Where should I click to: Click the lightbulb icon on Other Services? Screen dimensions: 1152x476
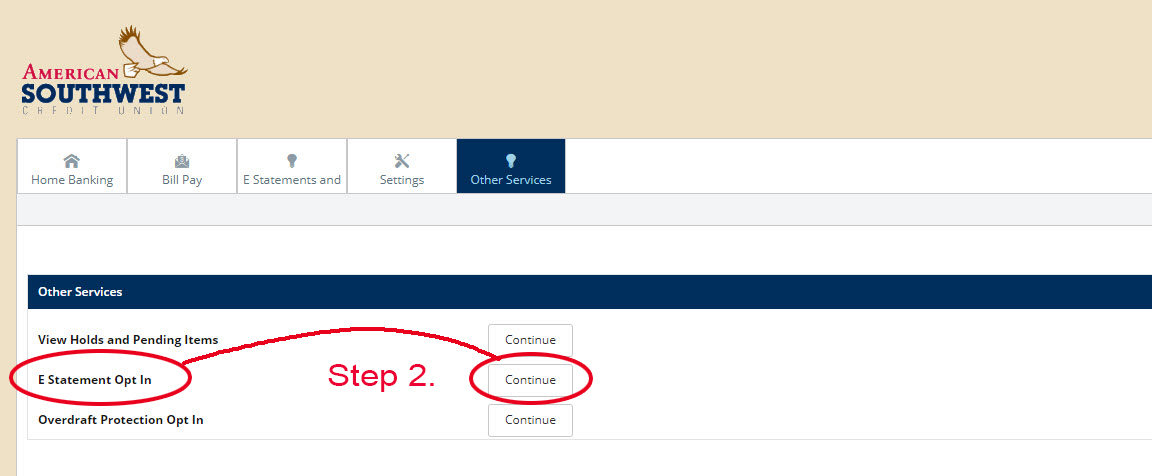[511, 161]
